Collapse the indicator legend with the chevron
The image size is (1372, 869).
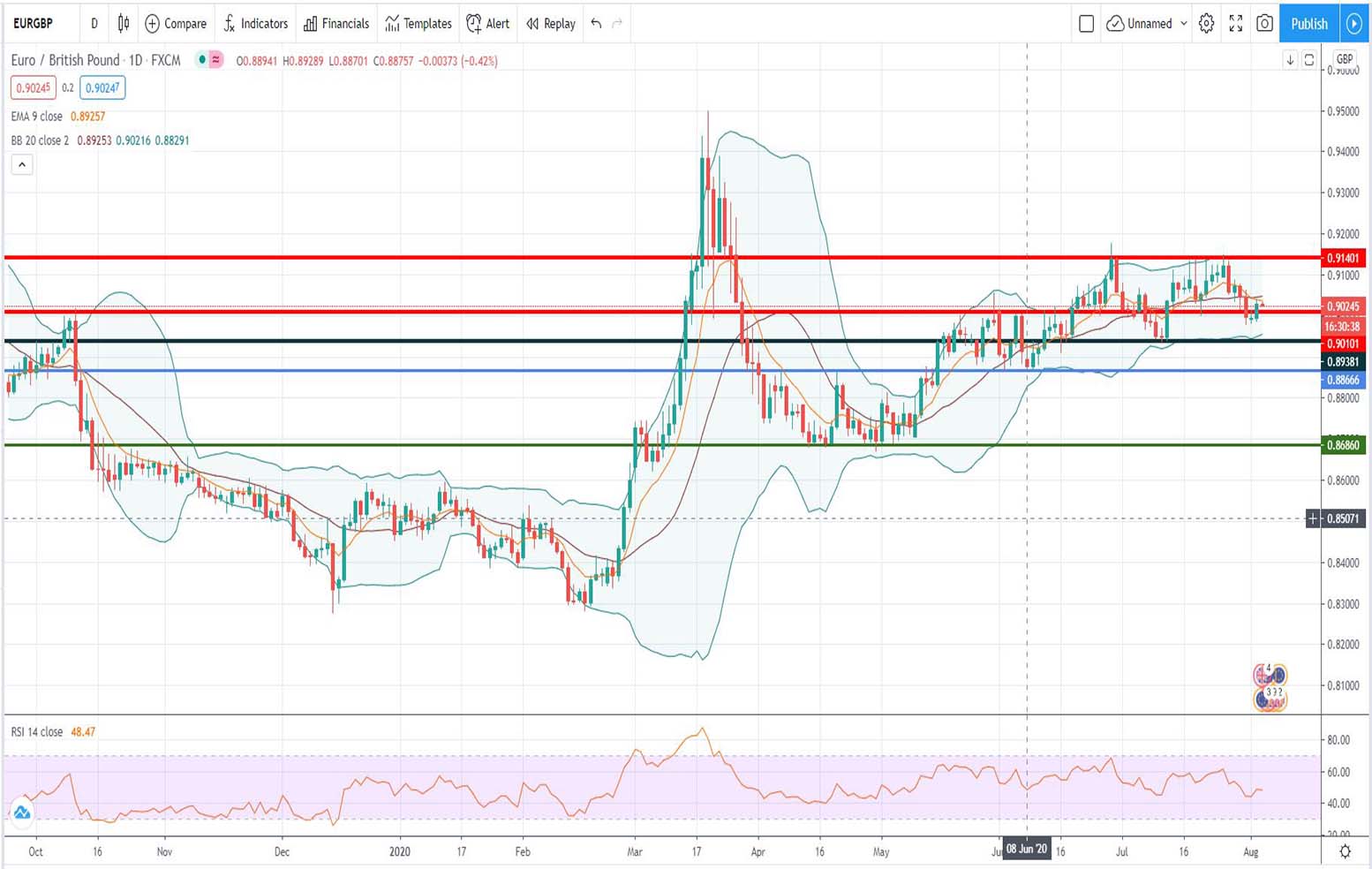21,164
